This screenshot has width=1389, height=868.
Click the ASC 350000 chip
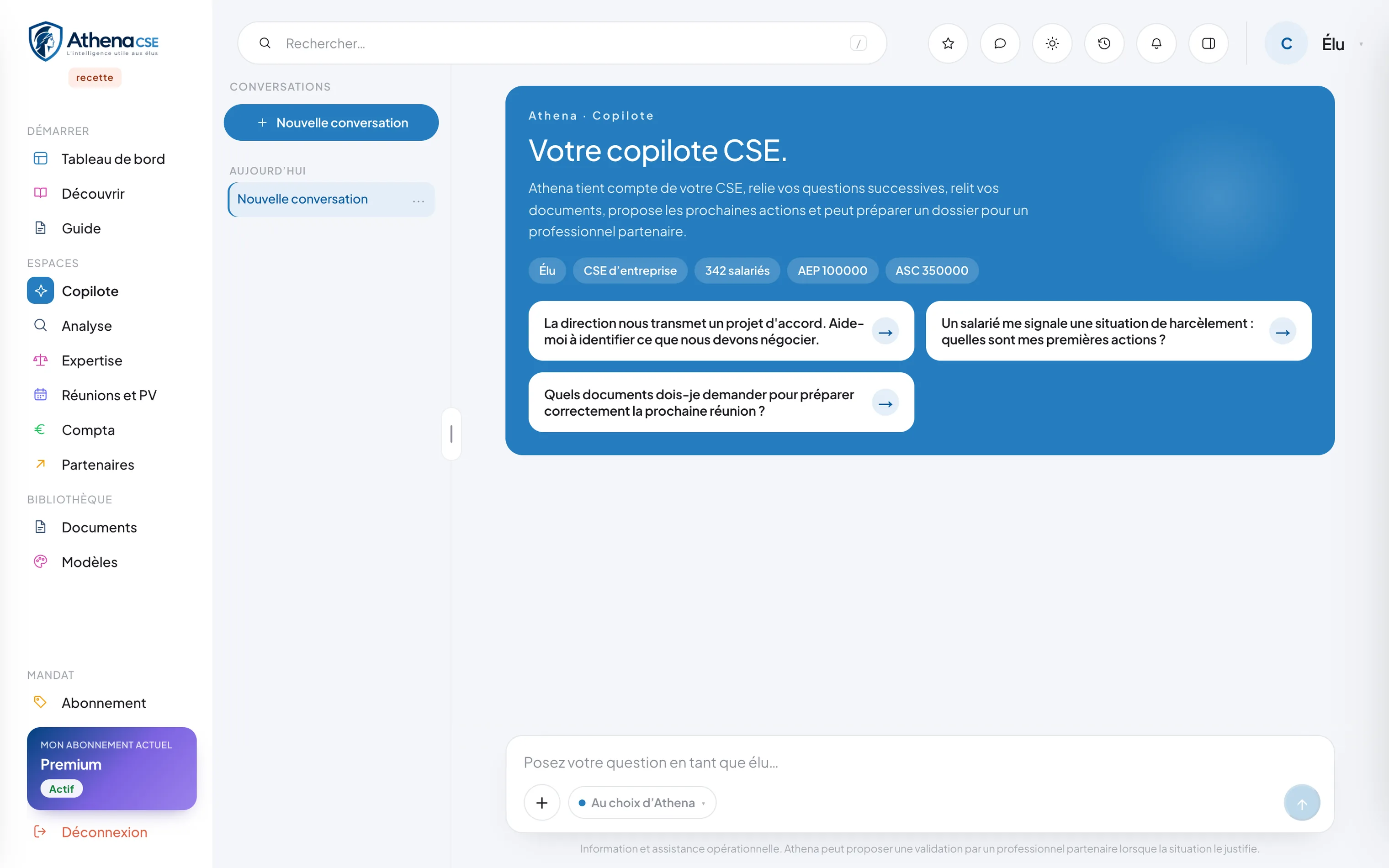click(x=932, y=270)
